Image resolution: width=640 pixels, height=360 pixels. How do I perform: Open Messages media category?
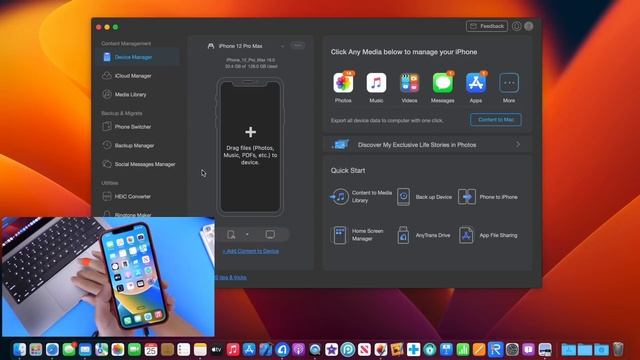442,83
